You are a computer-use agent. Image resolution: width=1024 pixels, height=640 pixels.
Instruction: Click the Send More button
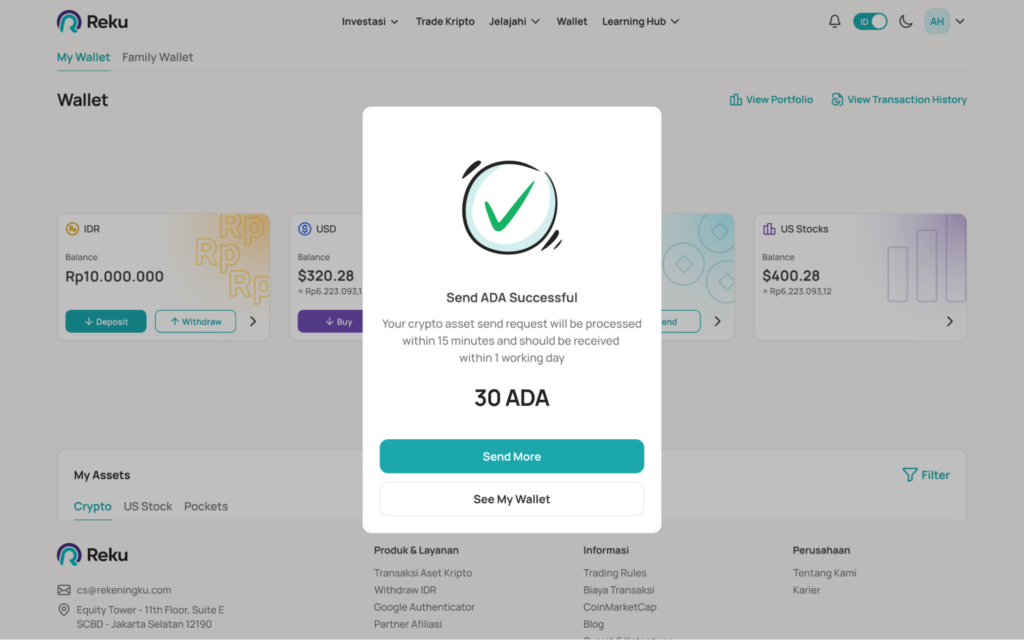(512, 456)
